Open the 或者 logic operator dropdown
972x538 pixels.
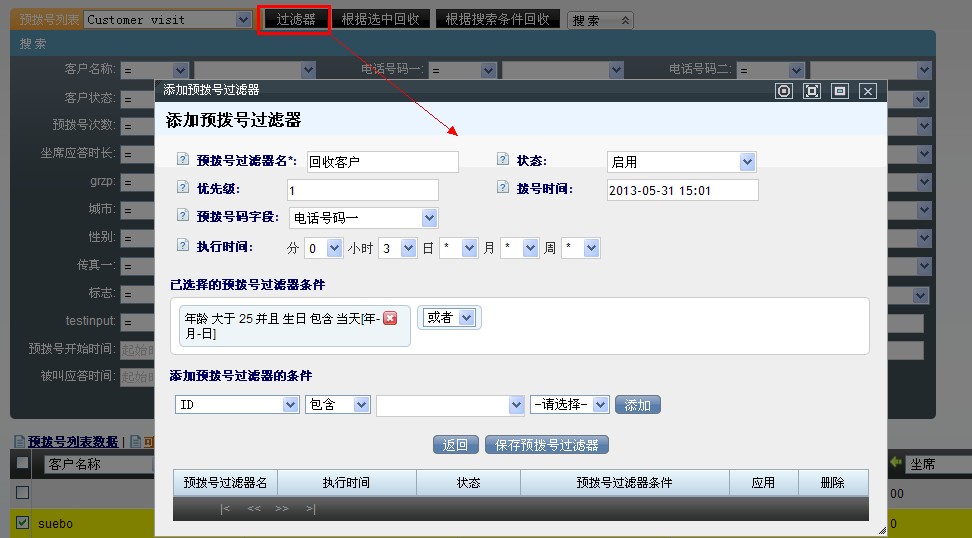pyautogui.click(x=449, y=317)
